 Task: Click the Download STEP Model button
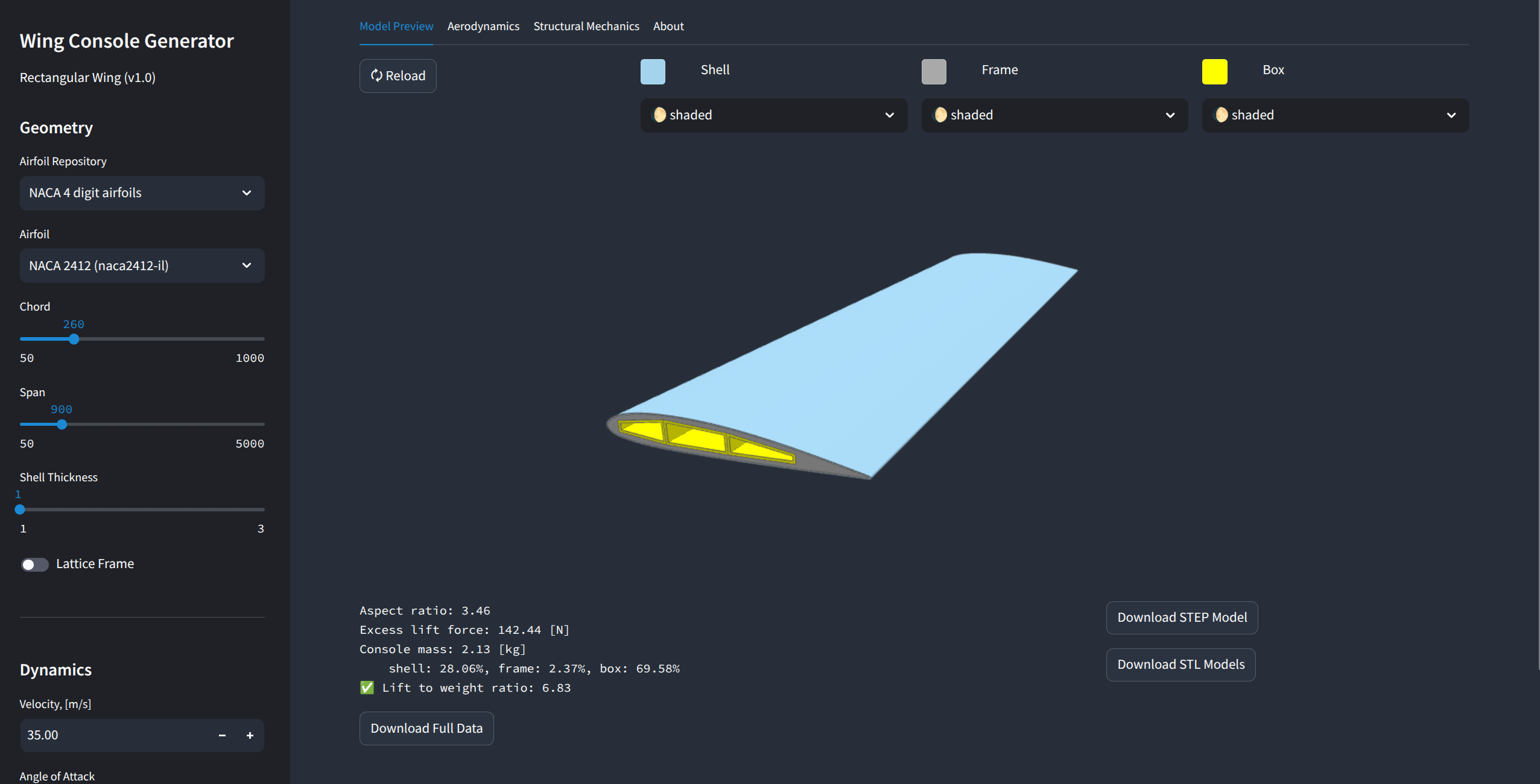(1181, 618)
